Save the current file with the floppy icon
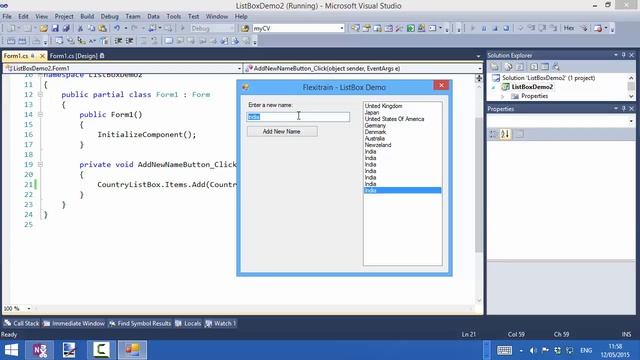Screen dimensions: 640x360 (55, 28)
